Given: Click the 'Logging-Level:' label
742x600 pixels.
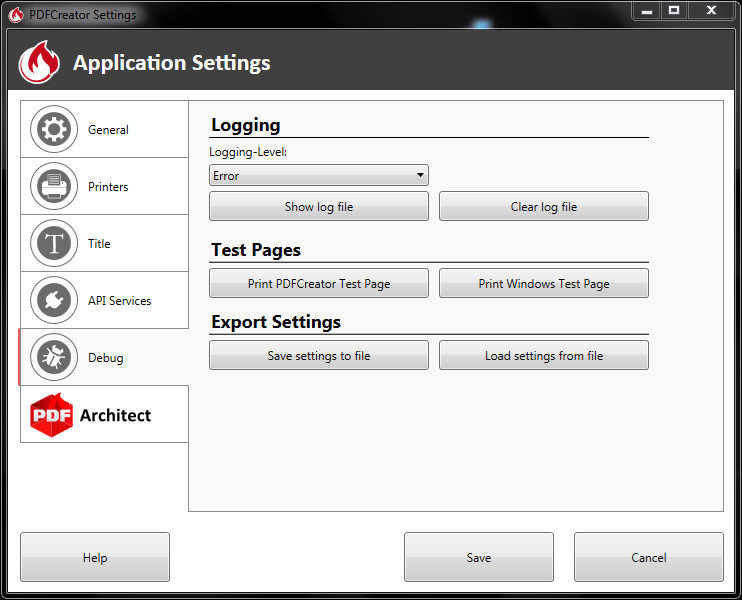Looking at the screenshot, I should tap(248, 152).
